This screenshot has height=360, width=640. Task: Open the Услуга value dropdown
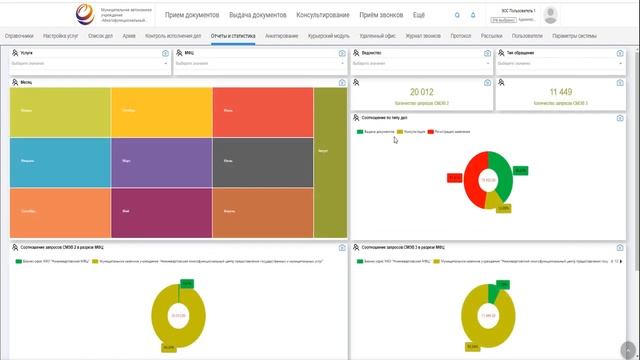(x=90, y=64)
